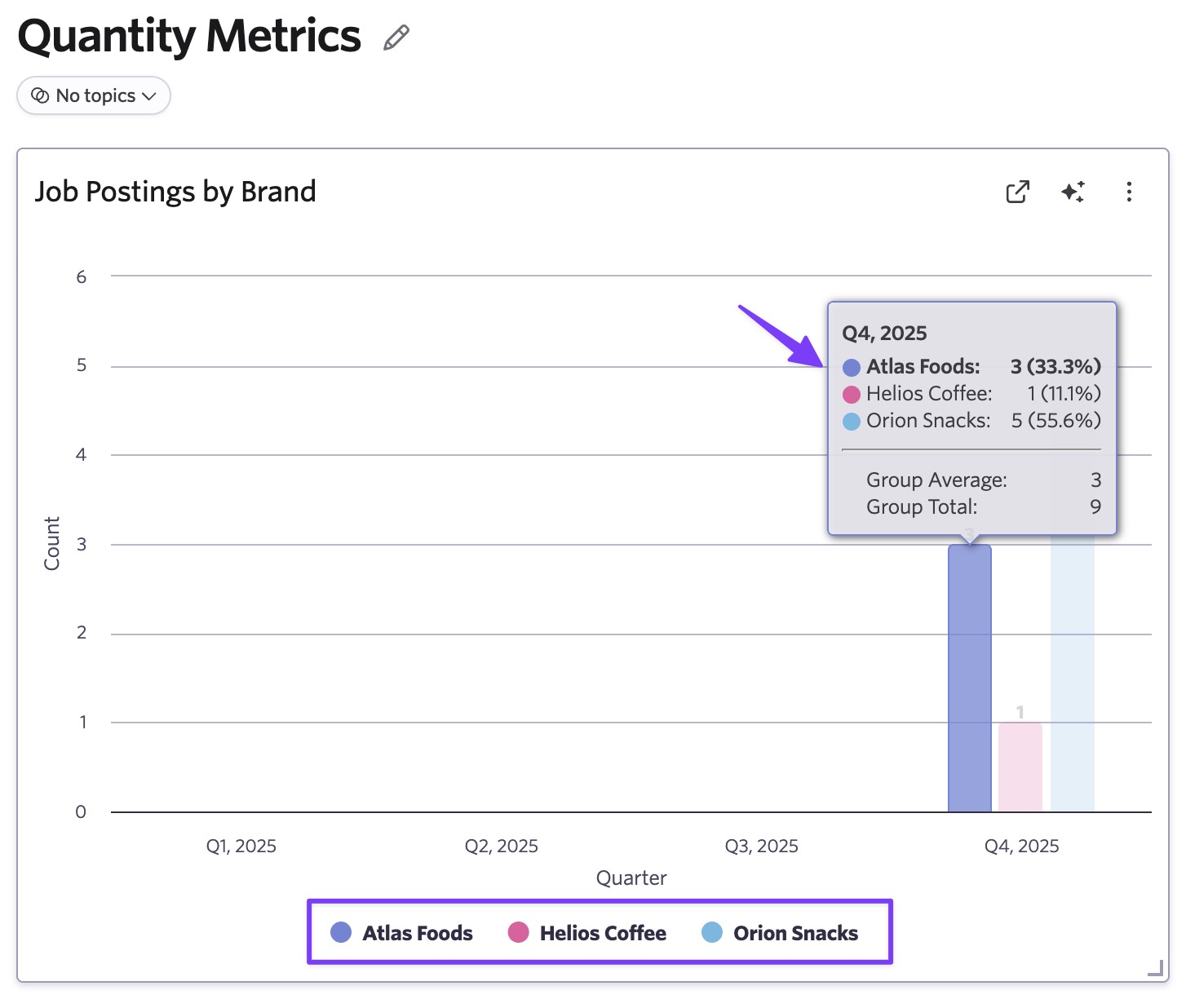Click the topics icon in No topics pill
This screenshot has height=1008, width=1186.
[x=40, y=96]
